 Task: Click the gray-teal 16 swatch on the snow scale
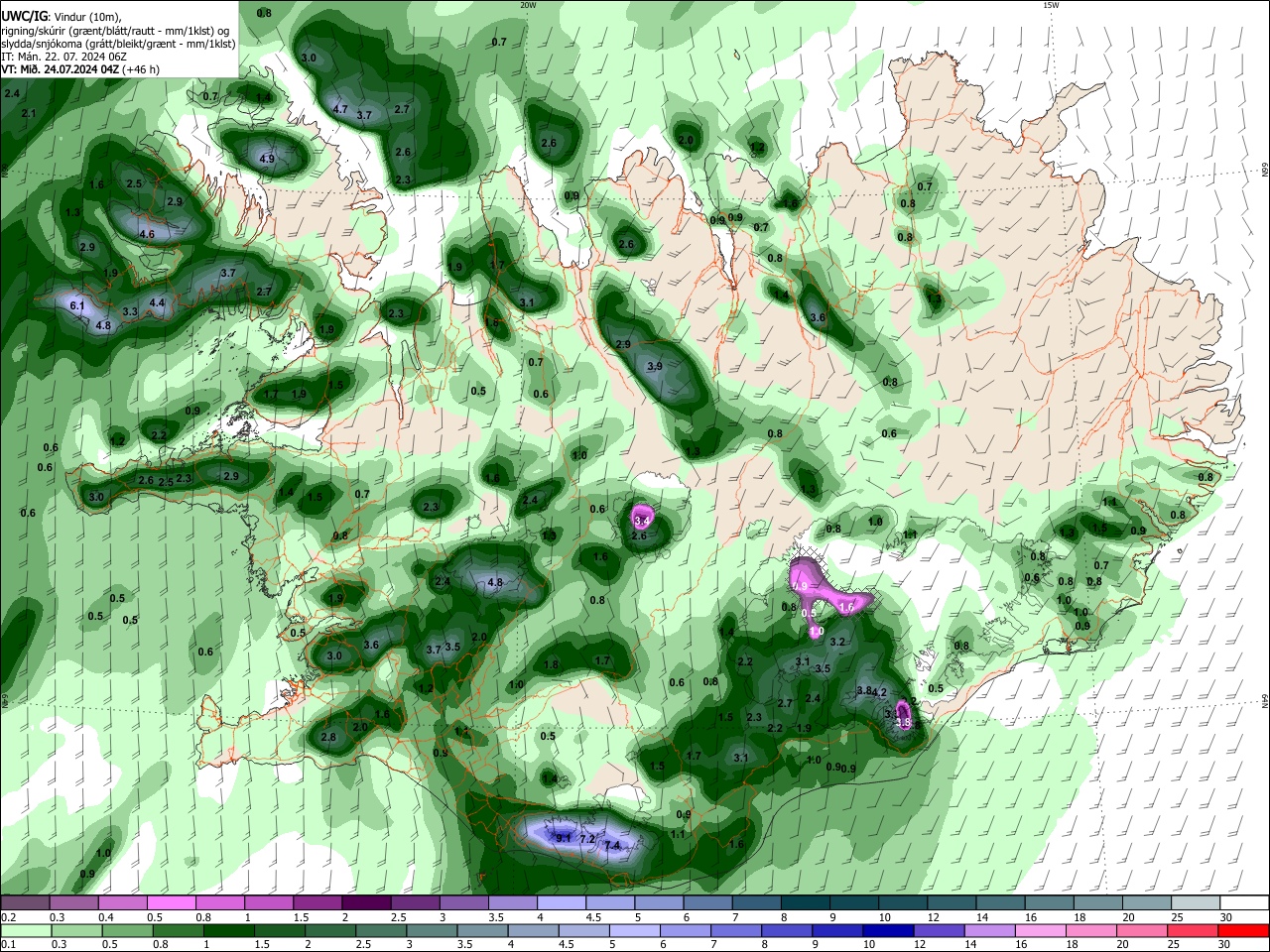tap(1049, 903)
